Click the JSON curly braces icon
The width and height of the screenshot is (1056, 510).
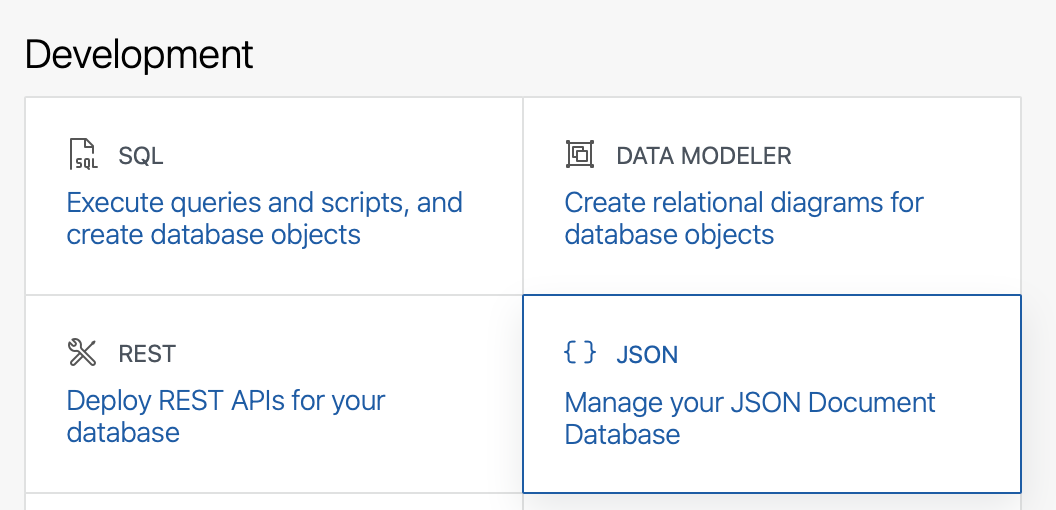(x=580, y=352)
